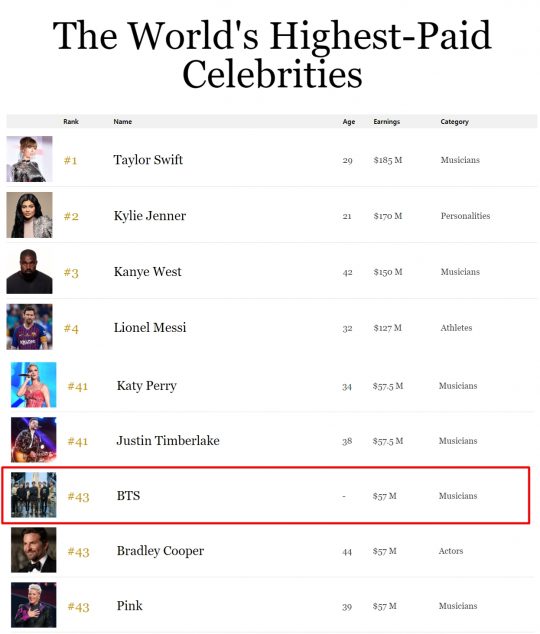Select the BTS group photo thumbnail
The height and width of the screenshot is (634, 540).
tap(34, 495)
